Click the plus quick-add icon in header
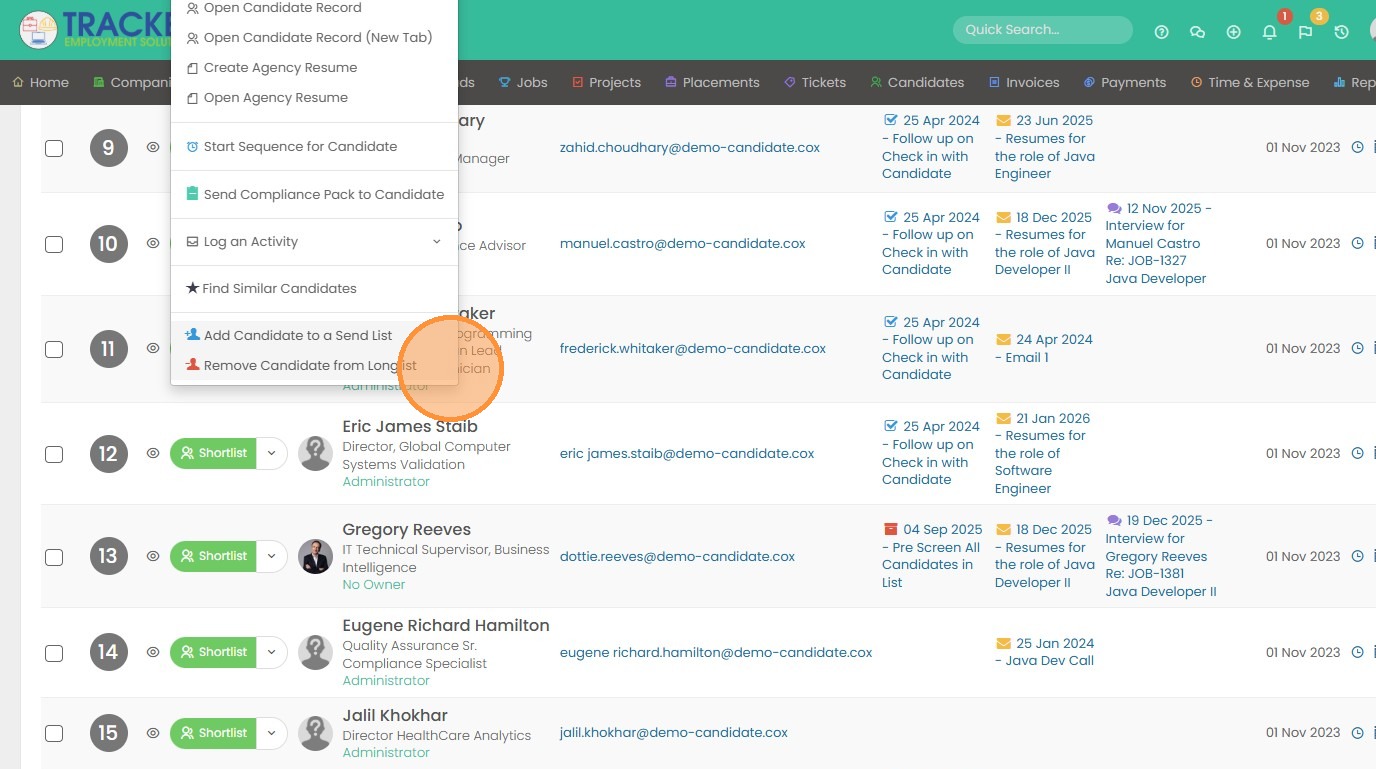This screenshot has width=1376, height=769. click(1233, 32)
